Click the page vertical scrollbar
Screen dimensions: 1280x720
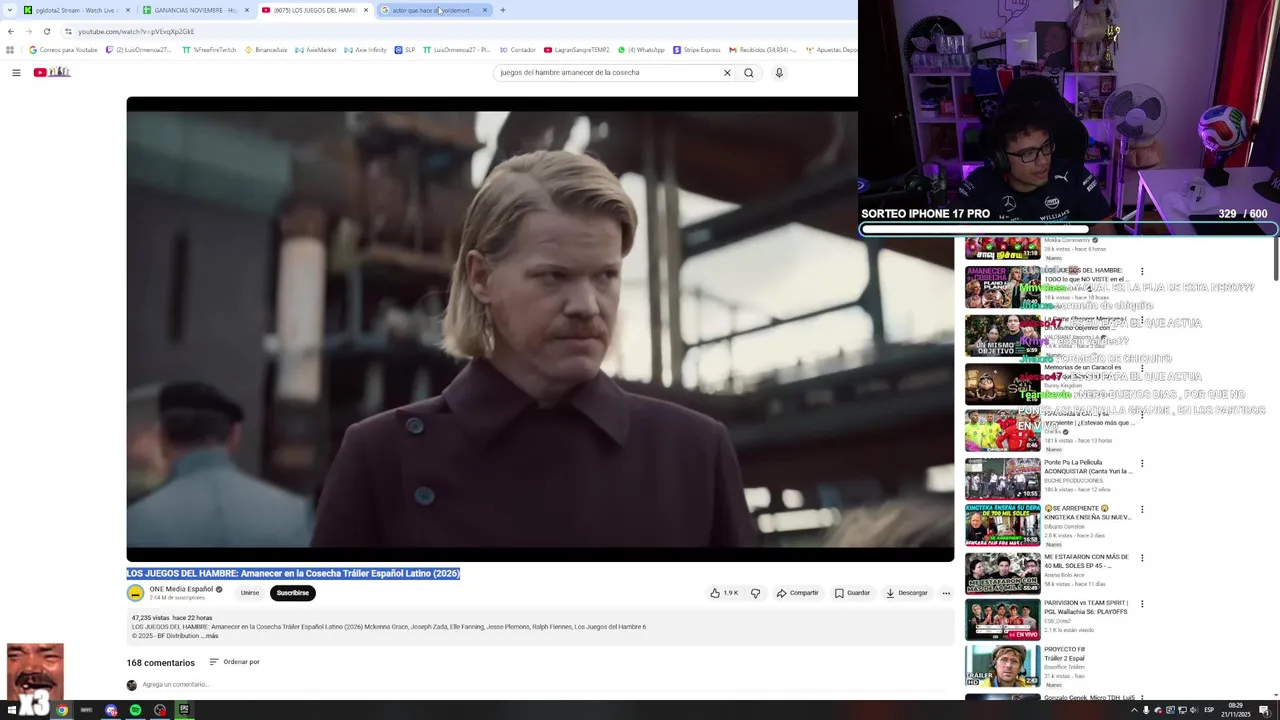(1276, 260)
